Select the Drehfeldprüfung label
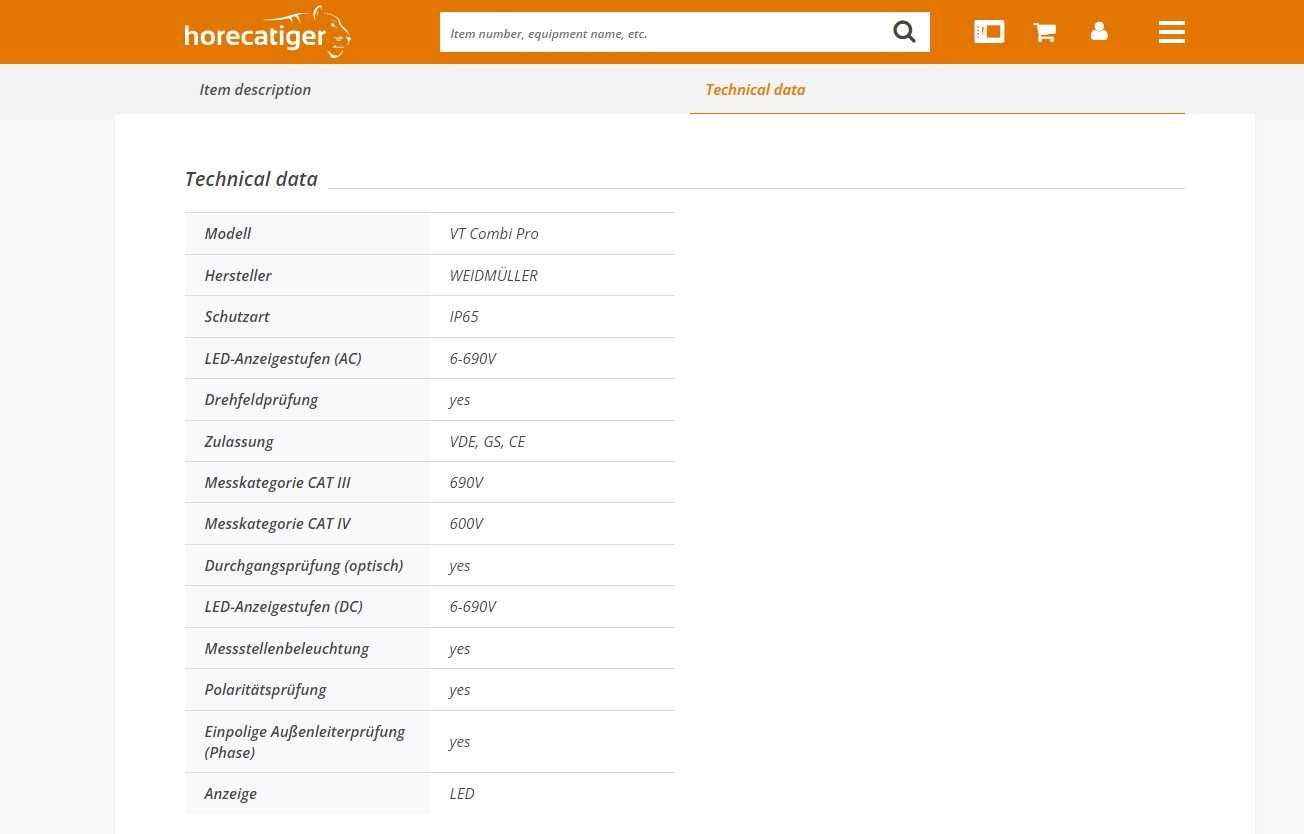This screenshot has height=834, width=1304. tap(261, 399)
